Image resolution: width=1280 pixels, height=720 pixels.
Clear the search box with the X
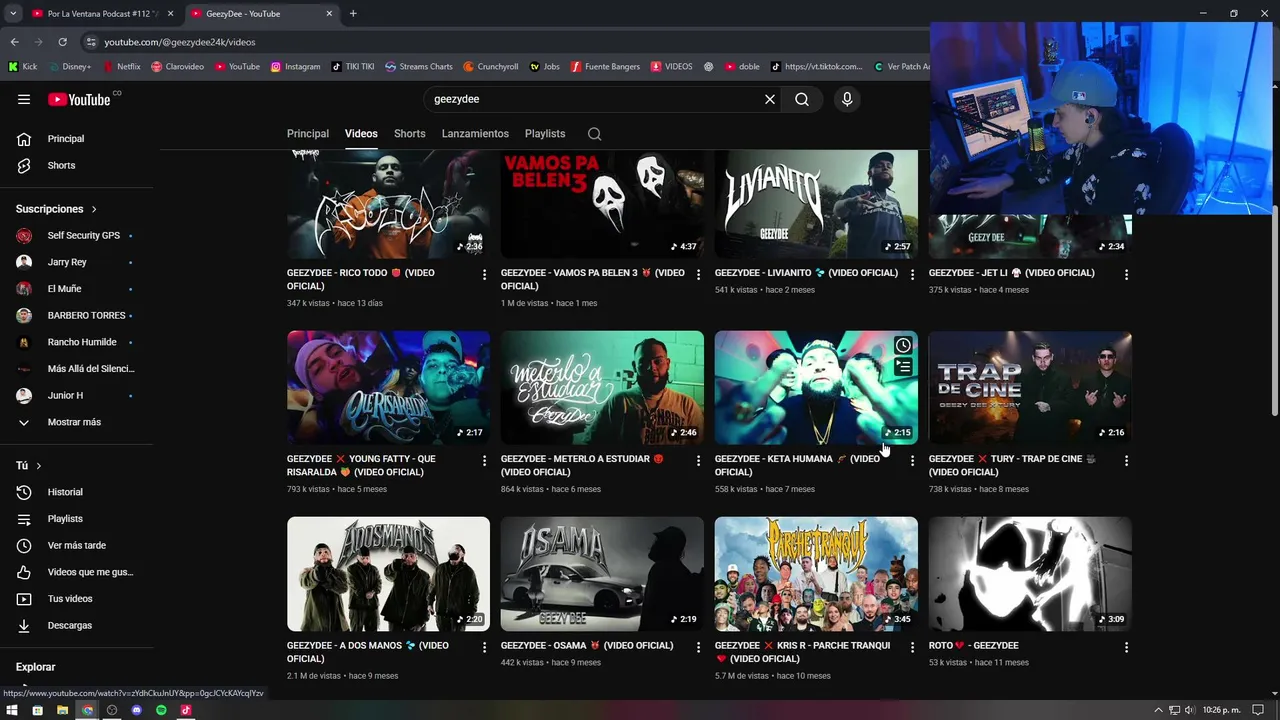(x=770, y=99)
